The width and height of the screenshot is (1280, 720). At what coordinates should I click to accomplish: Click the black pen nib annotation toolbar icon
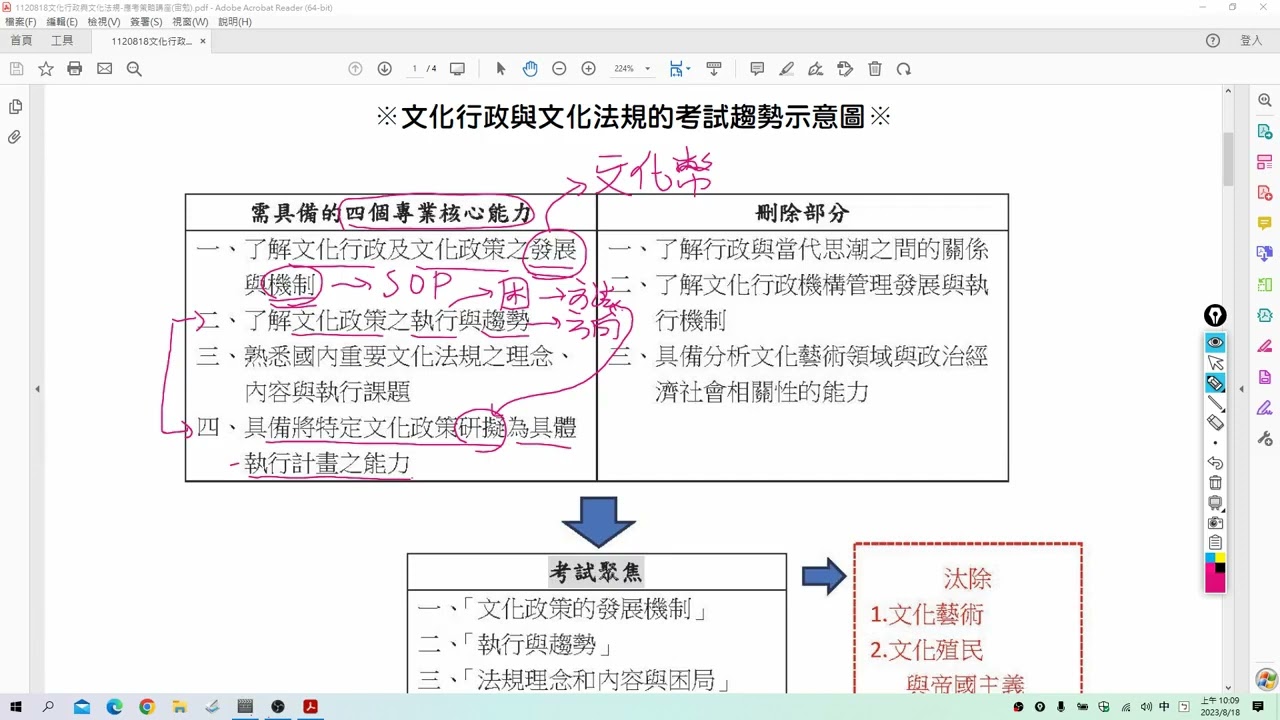pos(1215,316)
